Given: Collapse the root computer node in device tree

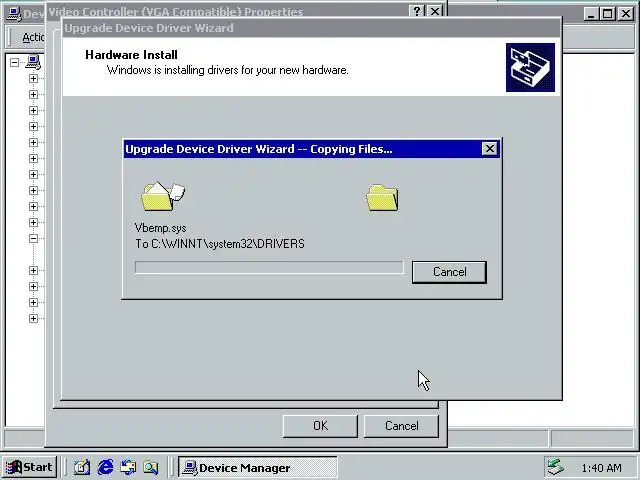Looking at the screenshot, I should (x=15, y=62).
